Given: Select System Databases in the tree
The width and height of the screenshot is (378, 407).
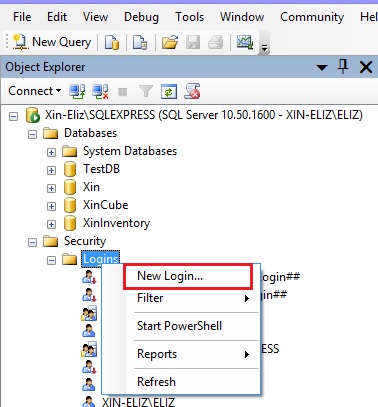Looking at the screenshot, I should click(x=130, y=151).
